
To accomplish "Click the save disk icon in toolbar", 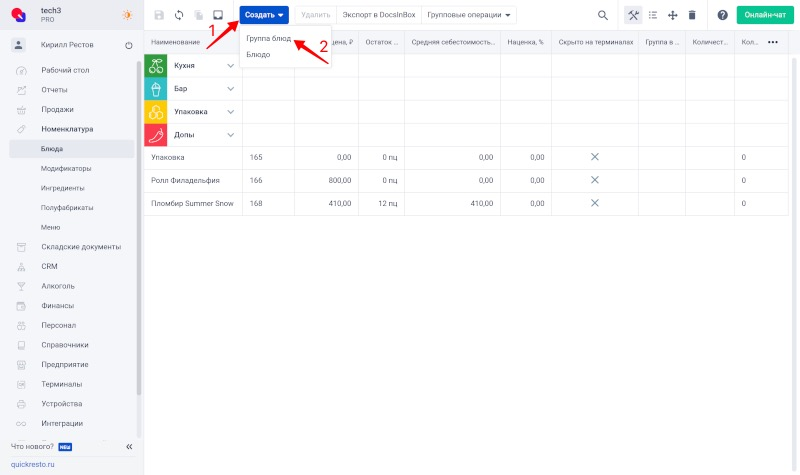I will (x=159, y=15).
